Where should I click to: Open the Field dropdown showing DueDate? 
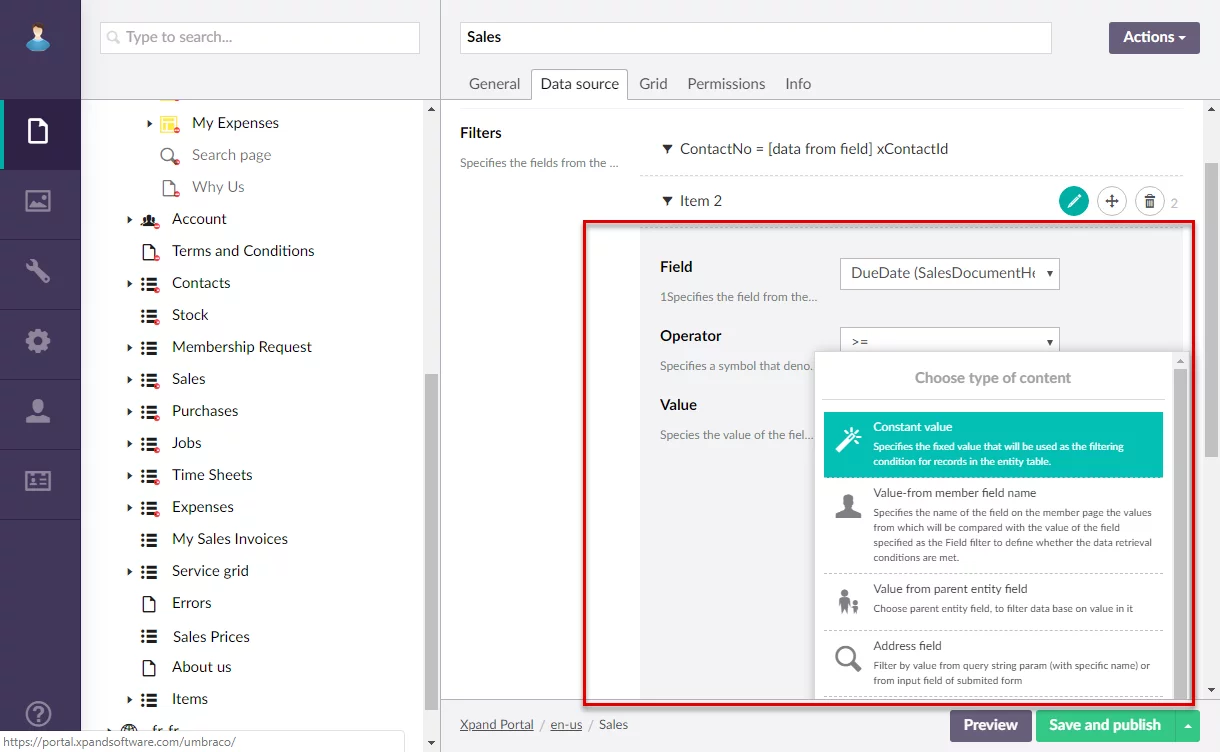(949, 273)
